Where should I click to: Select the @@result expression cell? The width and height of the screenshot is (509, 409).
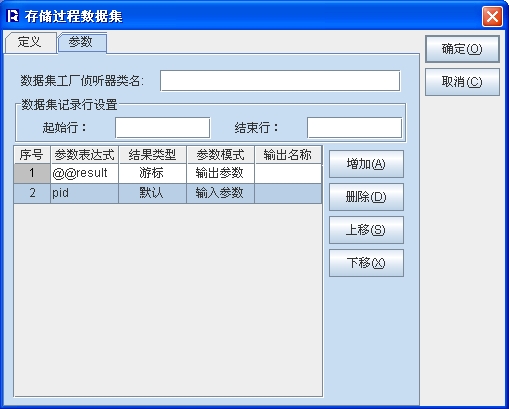point(85,173)
